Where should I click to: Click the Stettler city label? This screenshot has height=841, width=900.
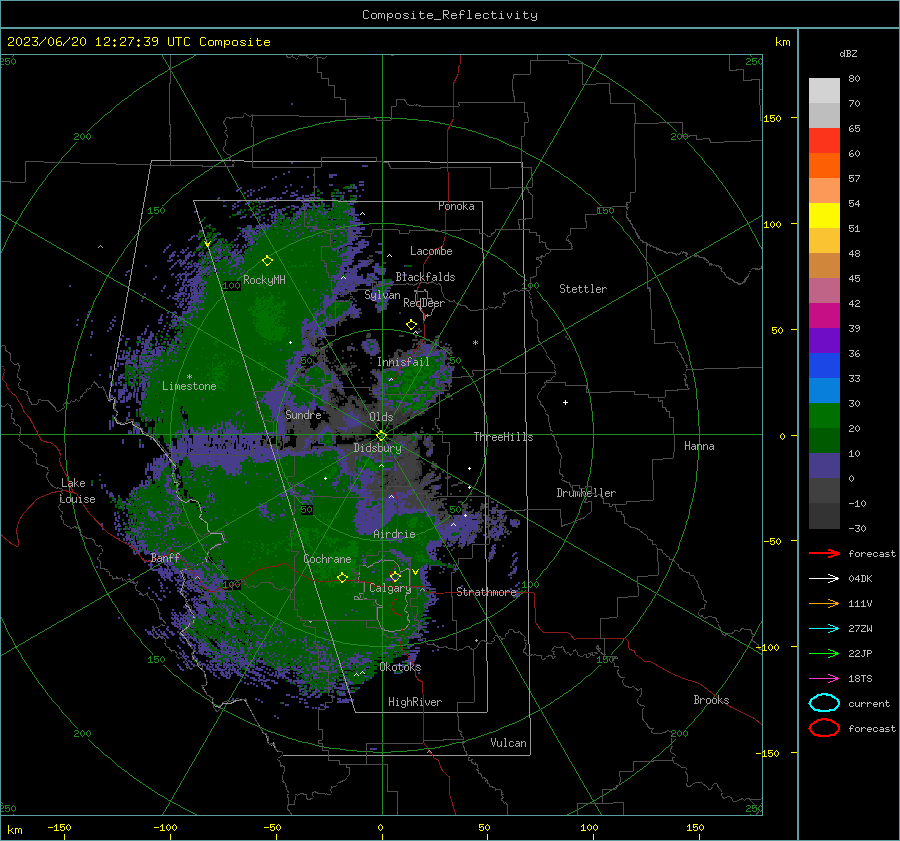point(583,289)
